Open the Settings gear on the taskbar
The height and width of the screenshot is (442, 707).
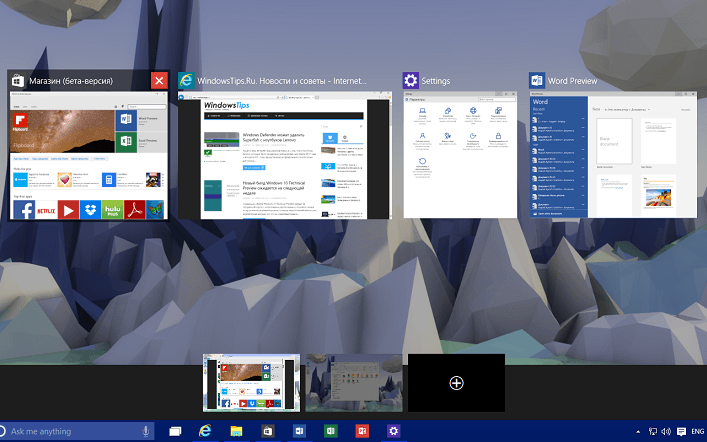[393, 431]
